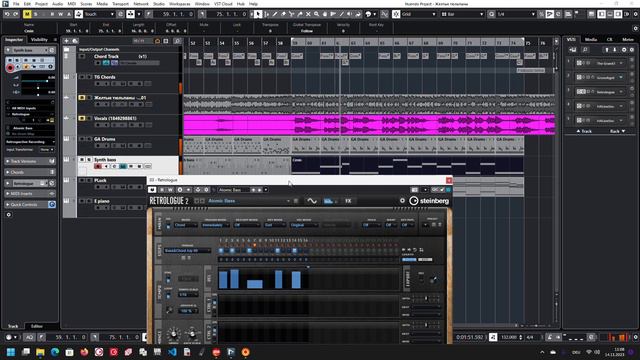Open Retrologue oscillator wave page
Viewport: 640px width, 360px height.
(x=312, y=201)
